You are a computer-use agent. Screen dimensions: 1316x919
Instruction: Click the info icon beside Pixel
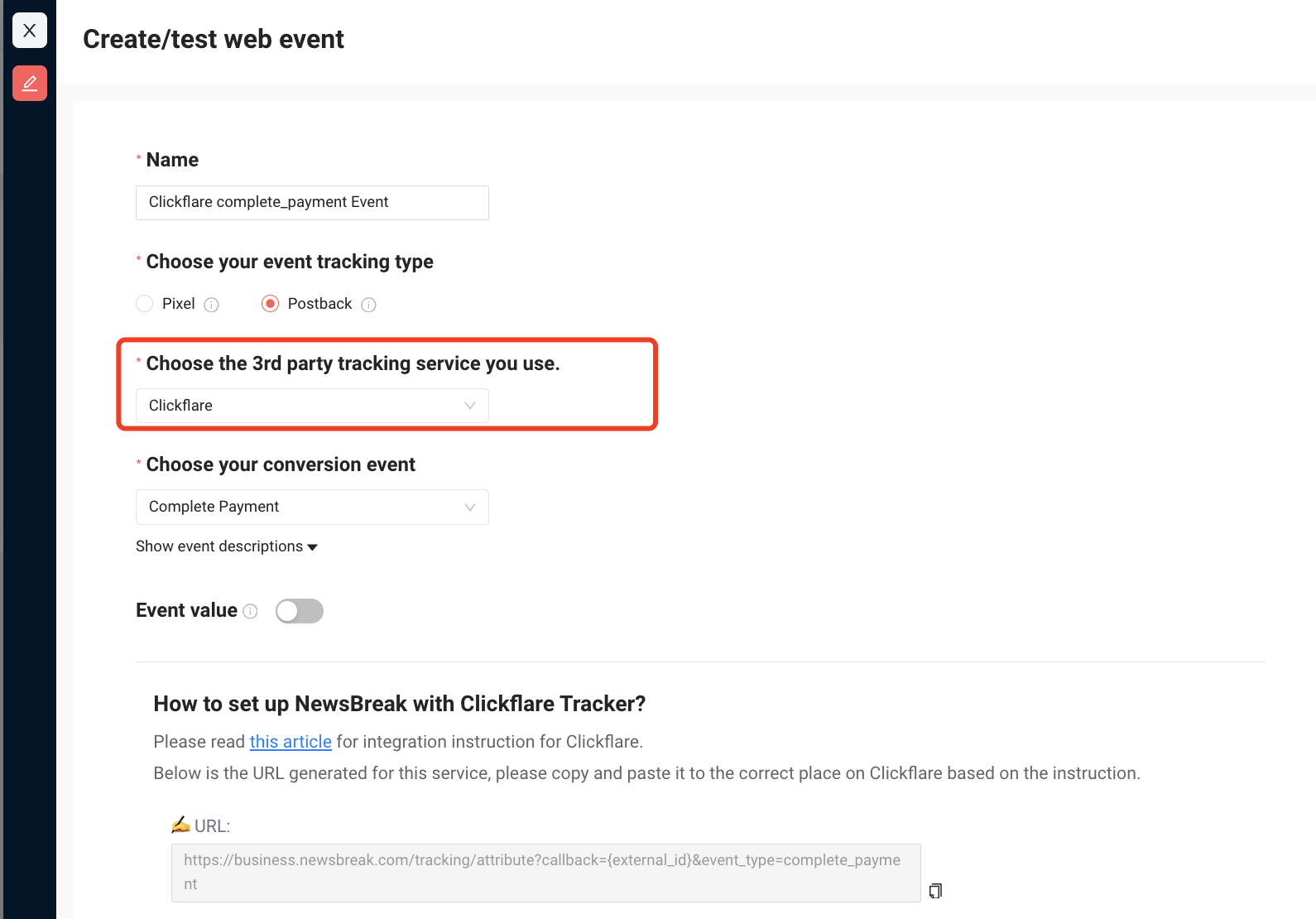(x=212, y=305)
